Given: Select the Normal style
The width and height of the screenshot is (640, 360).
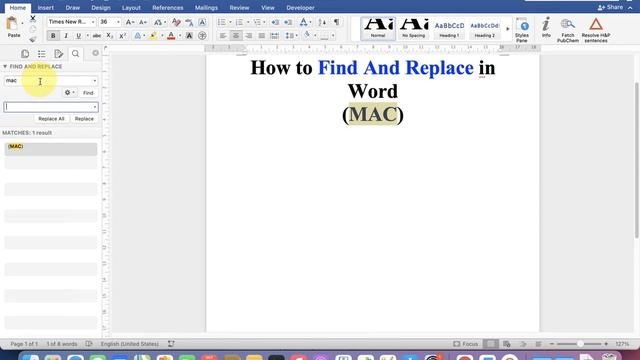Looking at the screenshot, I should (378, 29).
